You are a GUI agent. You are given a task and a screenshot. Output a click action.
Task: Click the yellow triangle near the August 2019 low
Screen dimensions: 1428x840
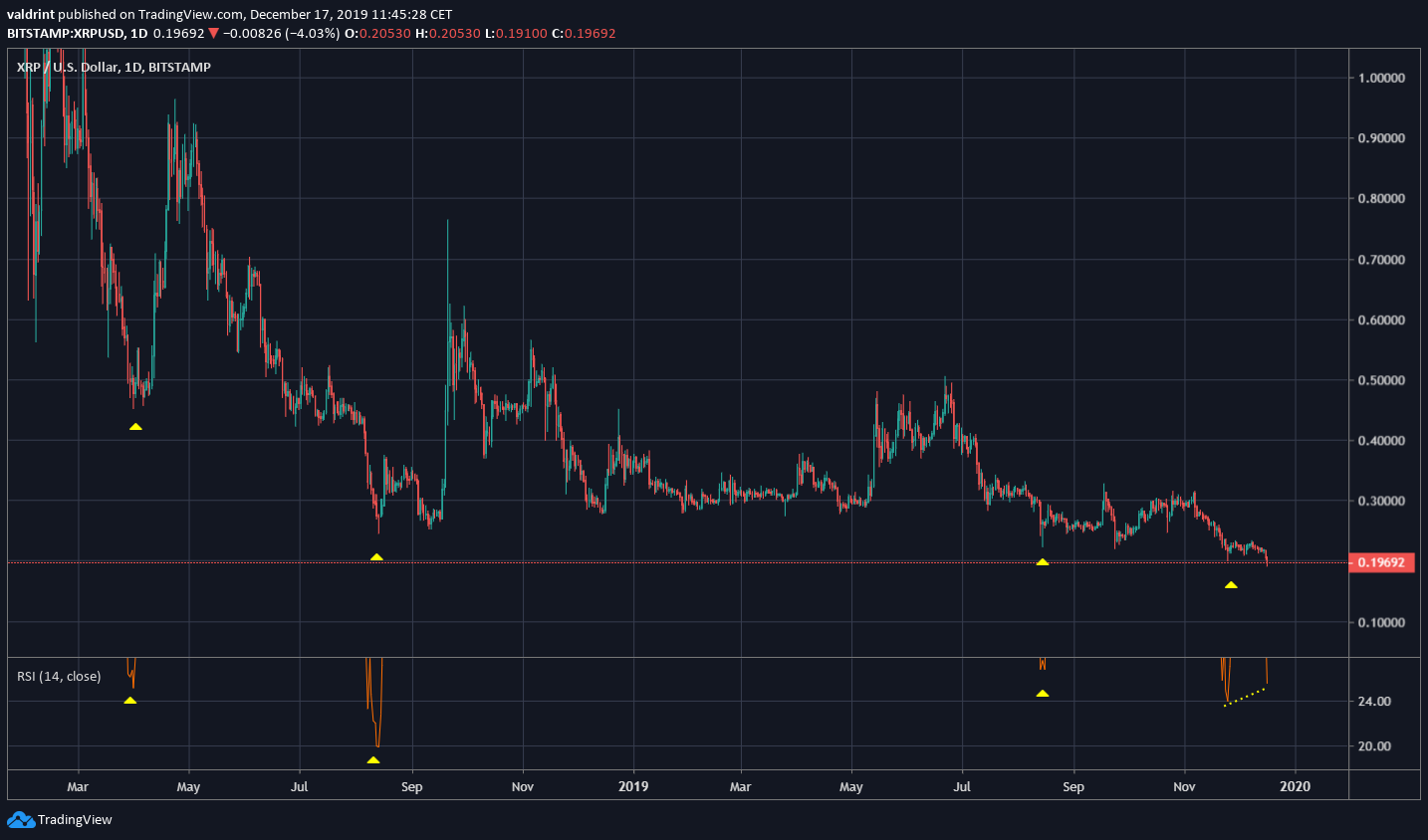pos(1042,562)
